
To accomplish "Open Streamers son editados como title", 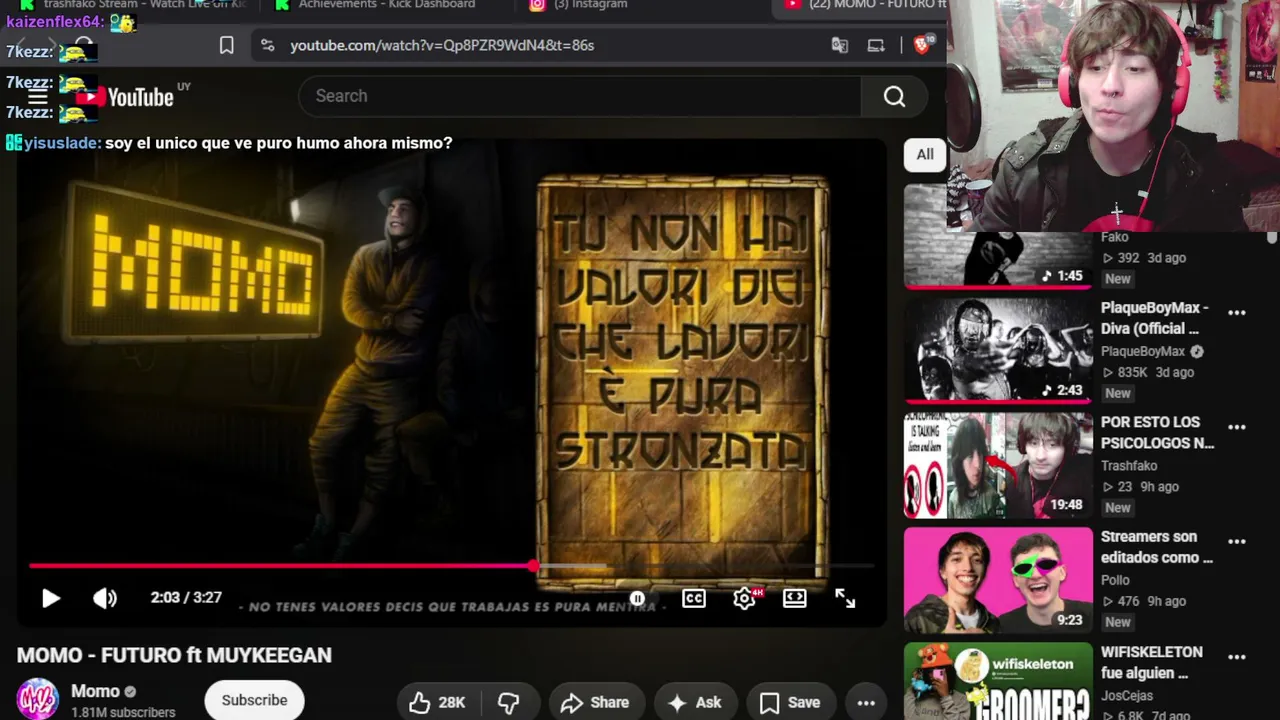I will (x=1157, y=547).
